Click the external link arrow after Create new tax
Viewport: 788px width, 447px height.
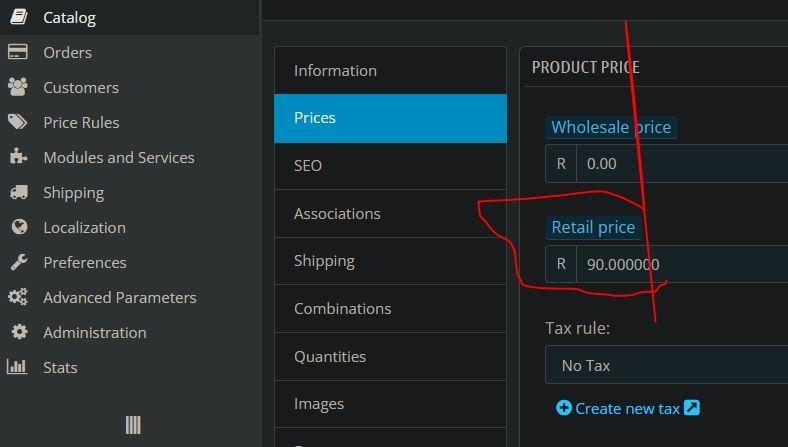692,407
